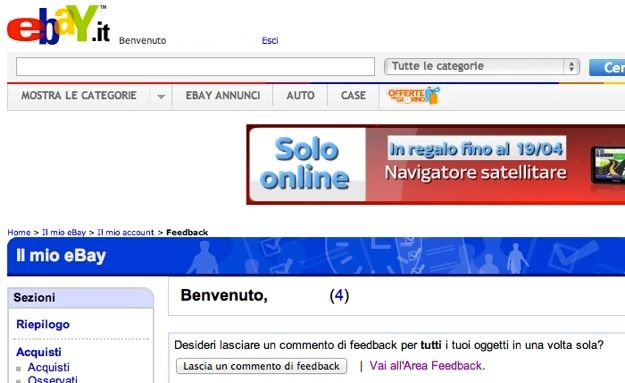Select the Case tab

(353, 96)
